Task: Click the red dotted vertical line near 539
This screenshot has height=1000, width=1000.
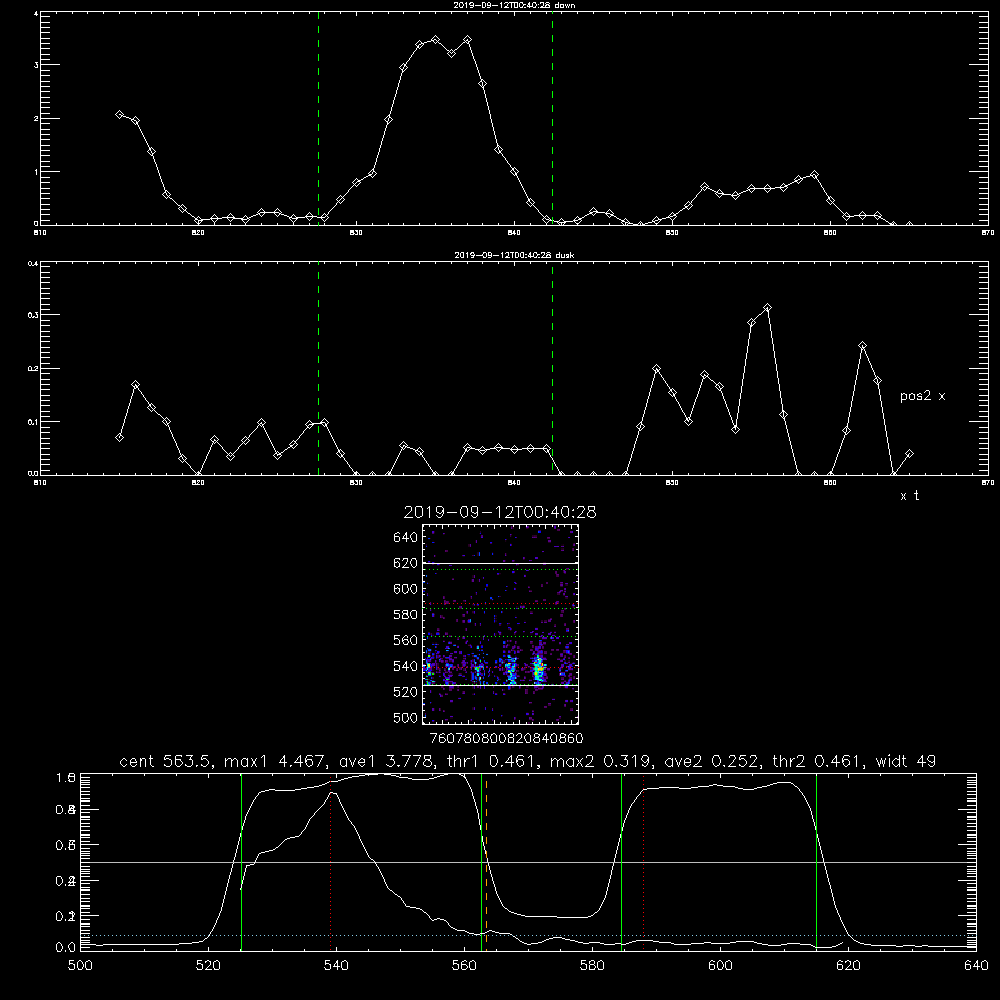Action: 330,862
